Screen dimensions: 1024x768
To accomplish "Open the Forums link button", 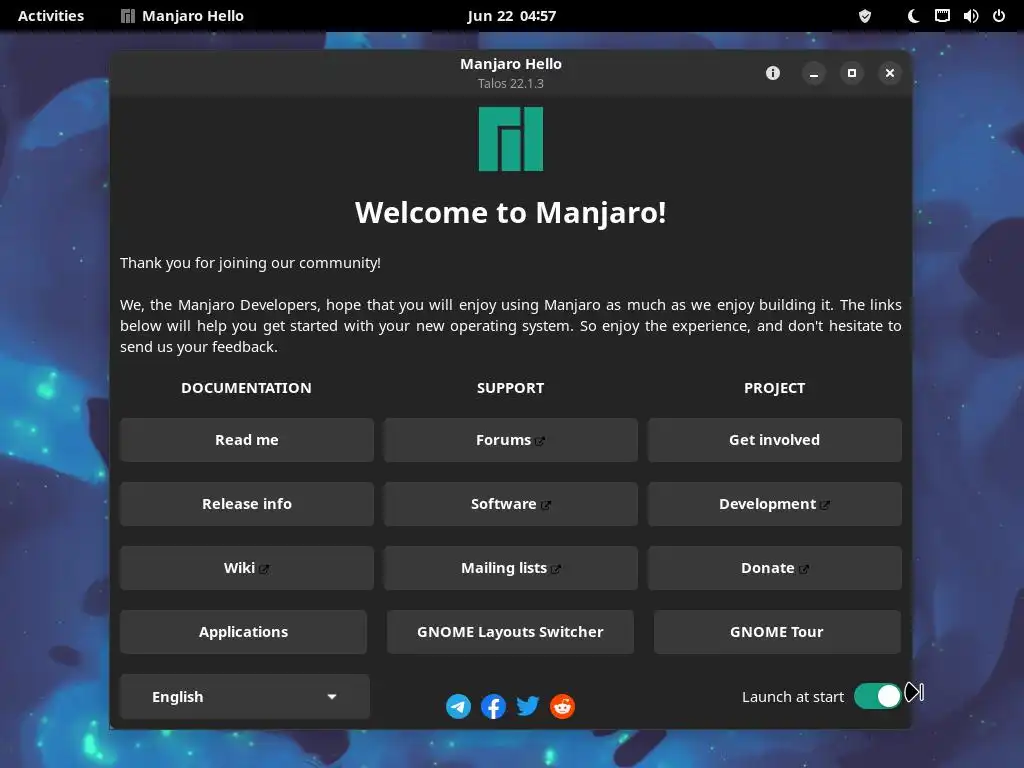I will (x=511, y=440).
